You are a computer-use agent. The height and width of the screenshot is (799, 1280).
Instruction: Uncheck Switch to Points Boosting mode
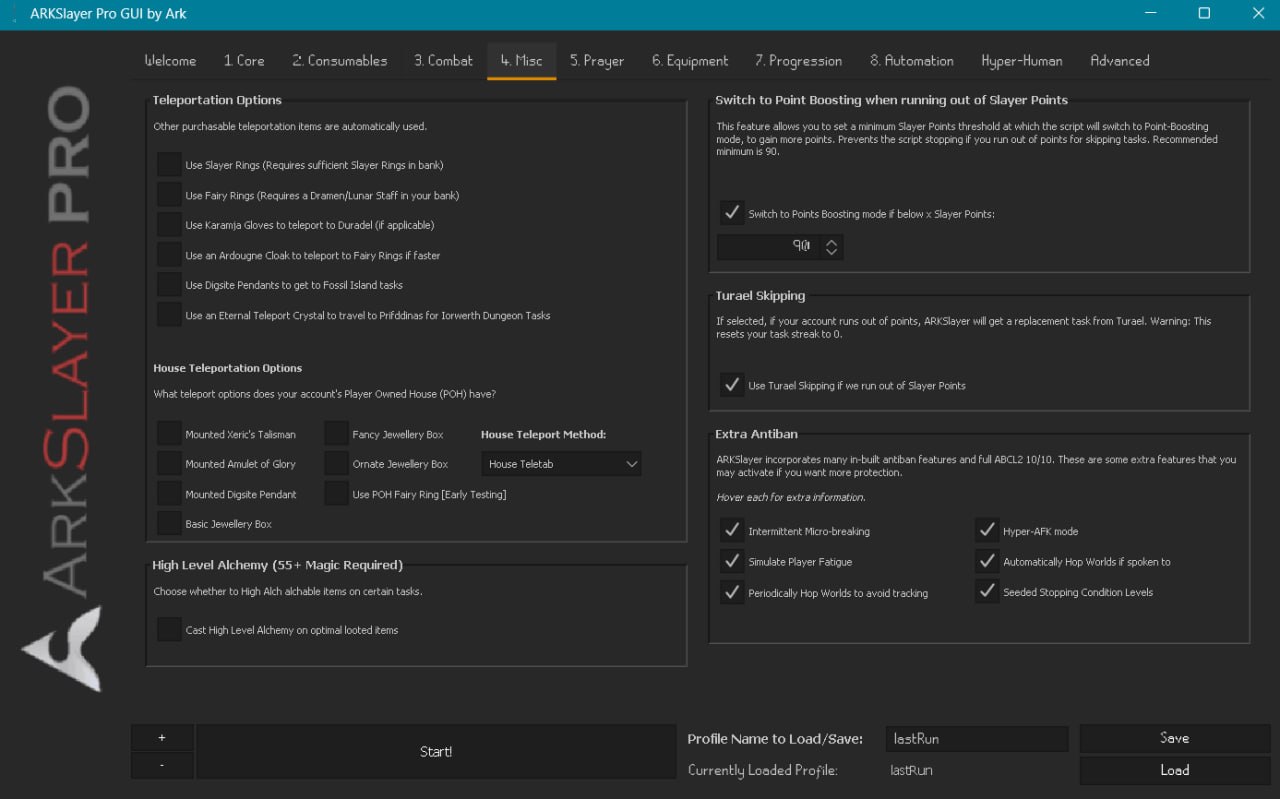[732, 214]
